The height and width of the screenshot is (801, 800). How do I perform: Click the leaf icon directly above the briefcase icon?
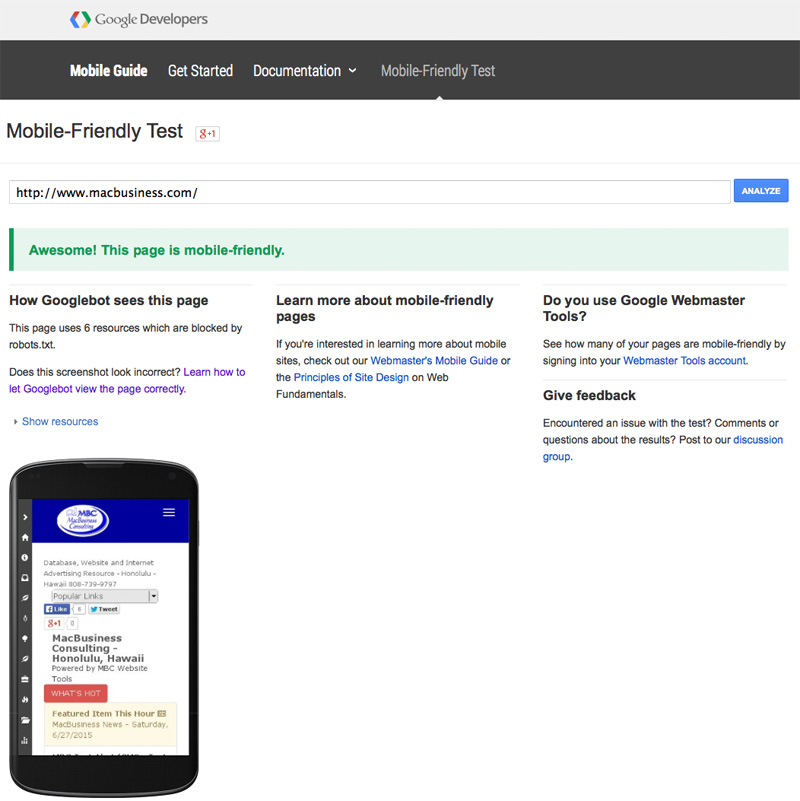tap(25, 659)
